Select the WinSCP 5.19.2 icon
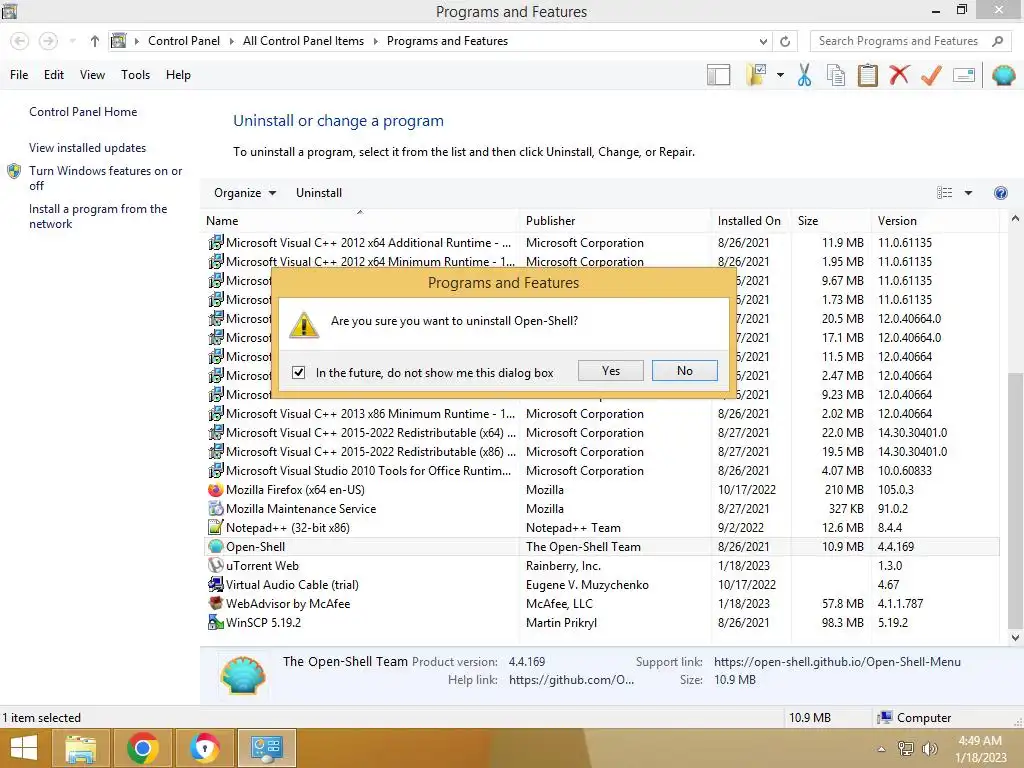Viewport: 1024px width, 768px height. tap(216, 622)
